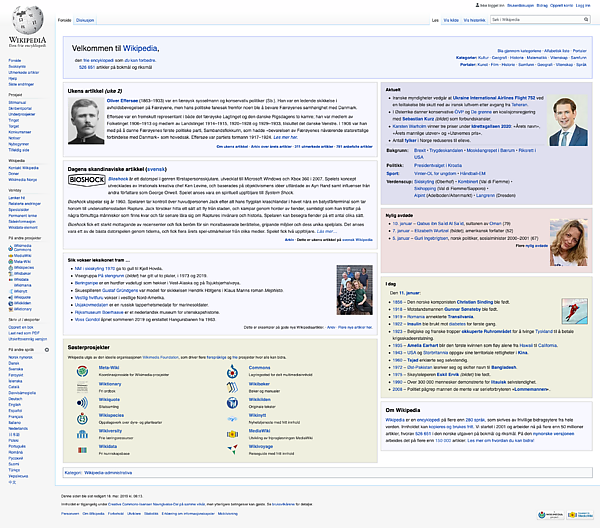Open Brexit link in Bakgrunn row
Screen dimensions: 600x528
pos(420,150)
